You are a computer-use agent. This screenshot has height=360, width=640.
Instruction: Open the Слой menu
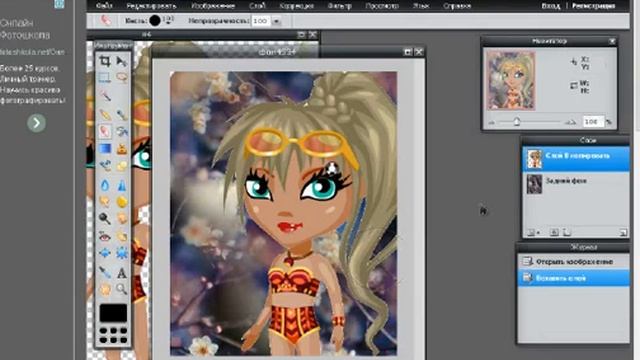pos(257,6)
